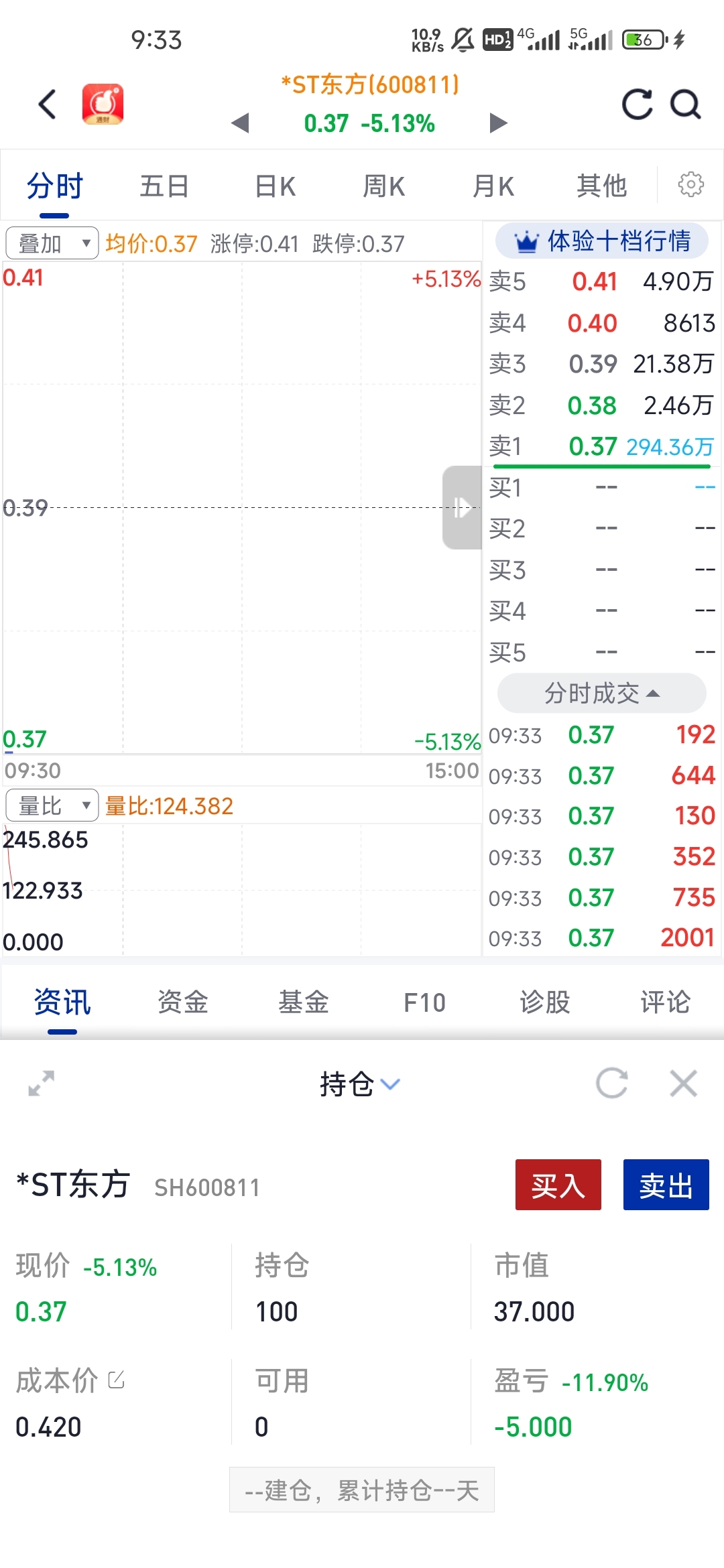The width and height of the screenshot is (724, 1568).
Task: Tap the trade row with volume 735
Action: click(602, 897)
